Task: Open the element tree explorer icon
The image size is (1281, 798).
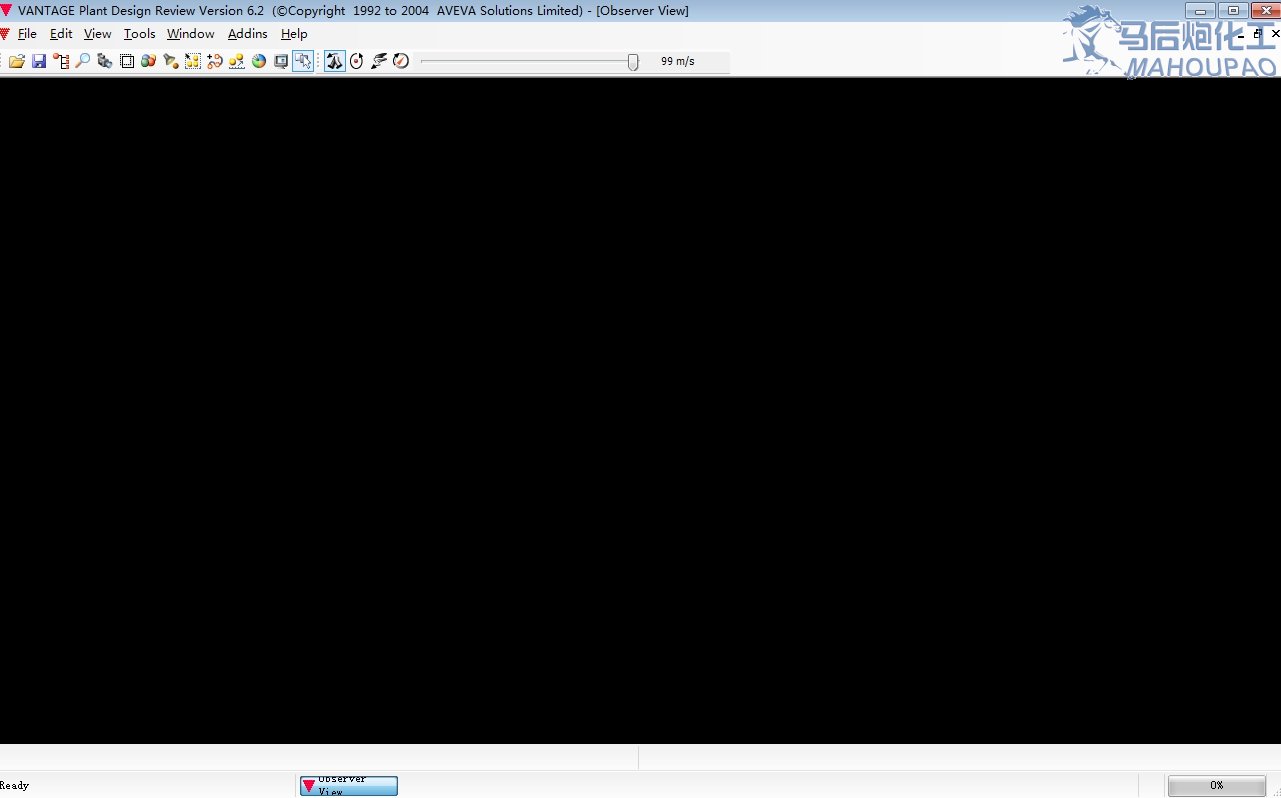Action: (61, 61)
